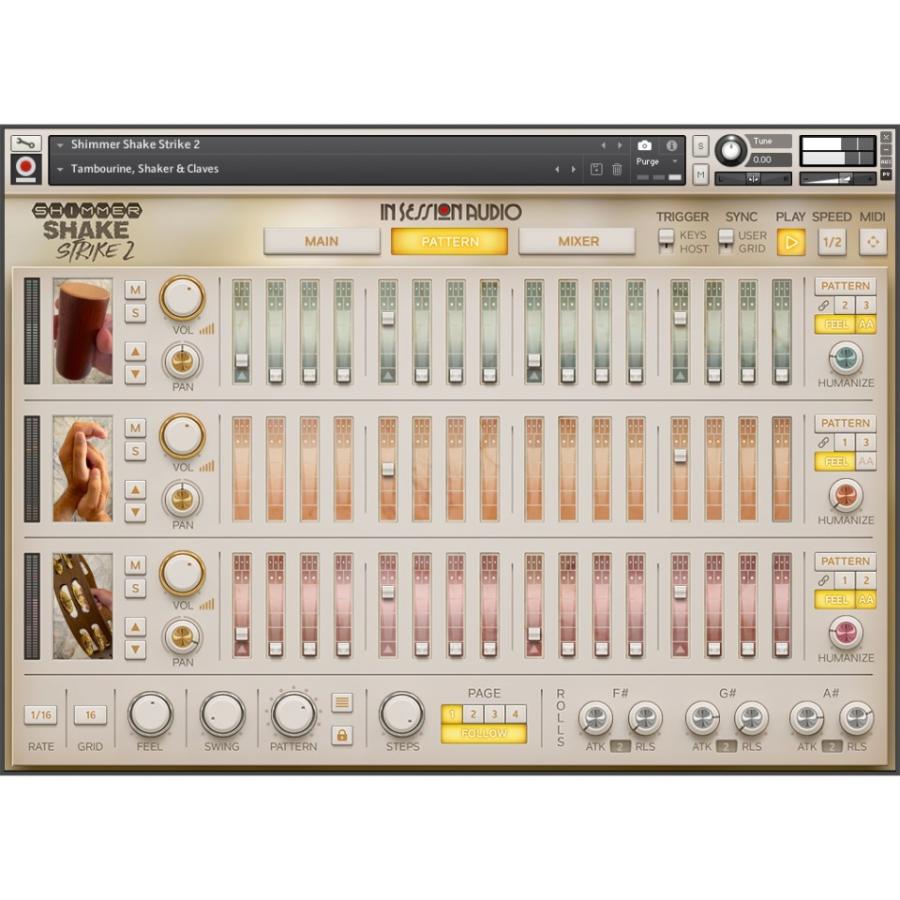Screen dimensions: 900x900
Task: Open the GRID 16 selector
Action: [x=91, y=714]
